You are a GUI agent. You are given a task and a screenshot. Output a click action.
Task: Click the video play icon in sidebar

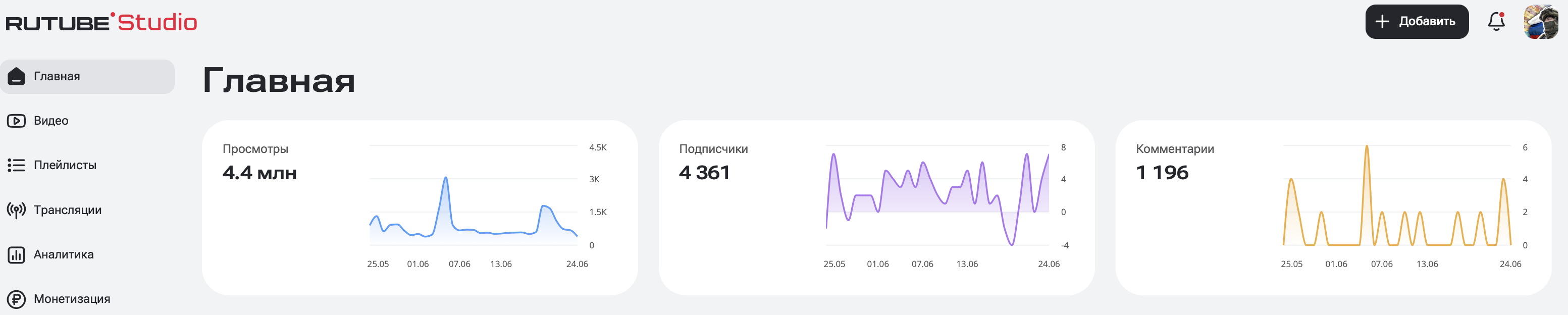pos(17,121)
